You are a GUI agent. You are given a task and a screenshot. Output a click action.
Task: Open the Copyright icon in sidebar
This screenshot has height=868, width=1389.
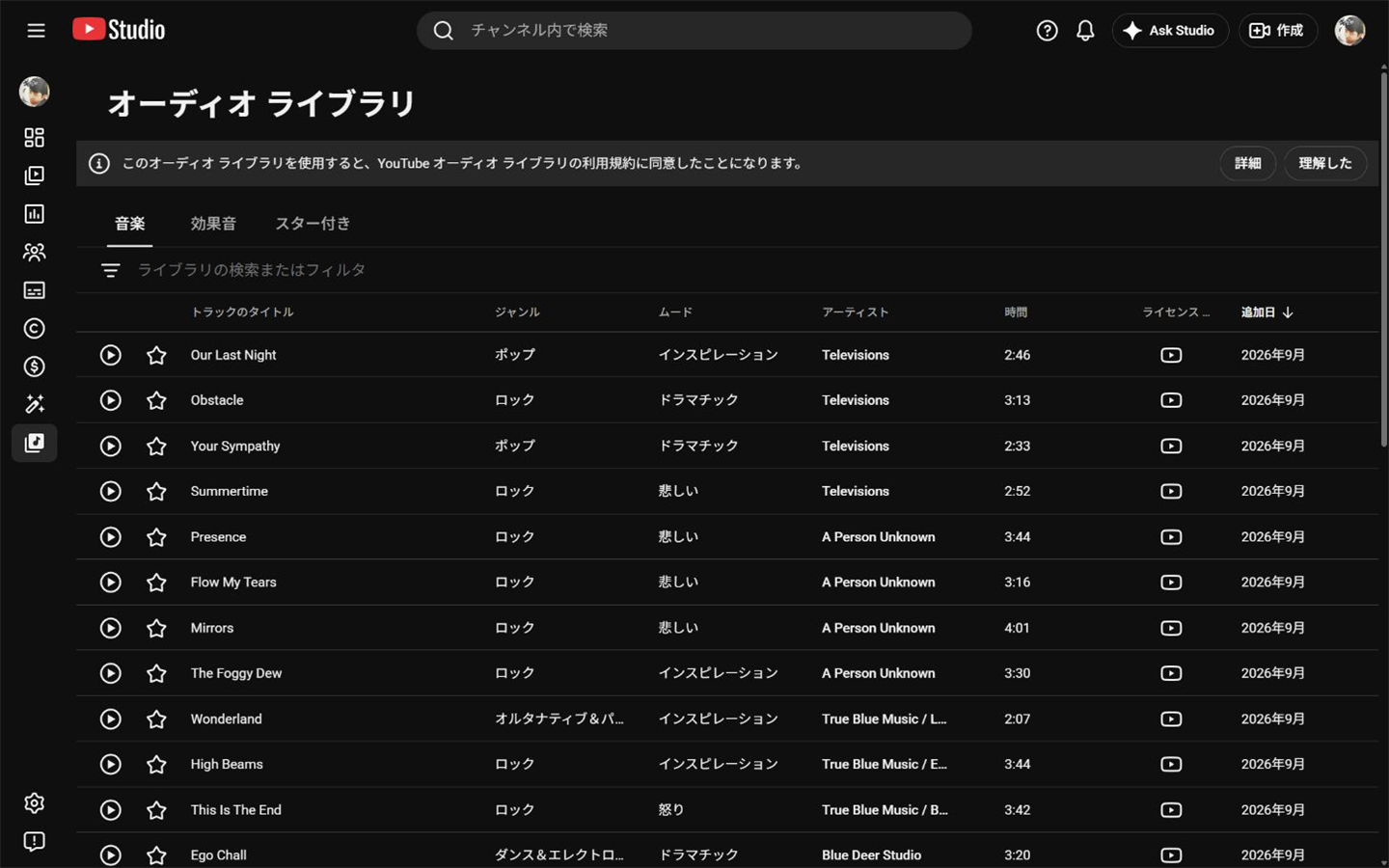(x=34, y=329)
